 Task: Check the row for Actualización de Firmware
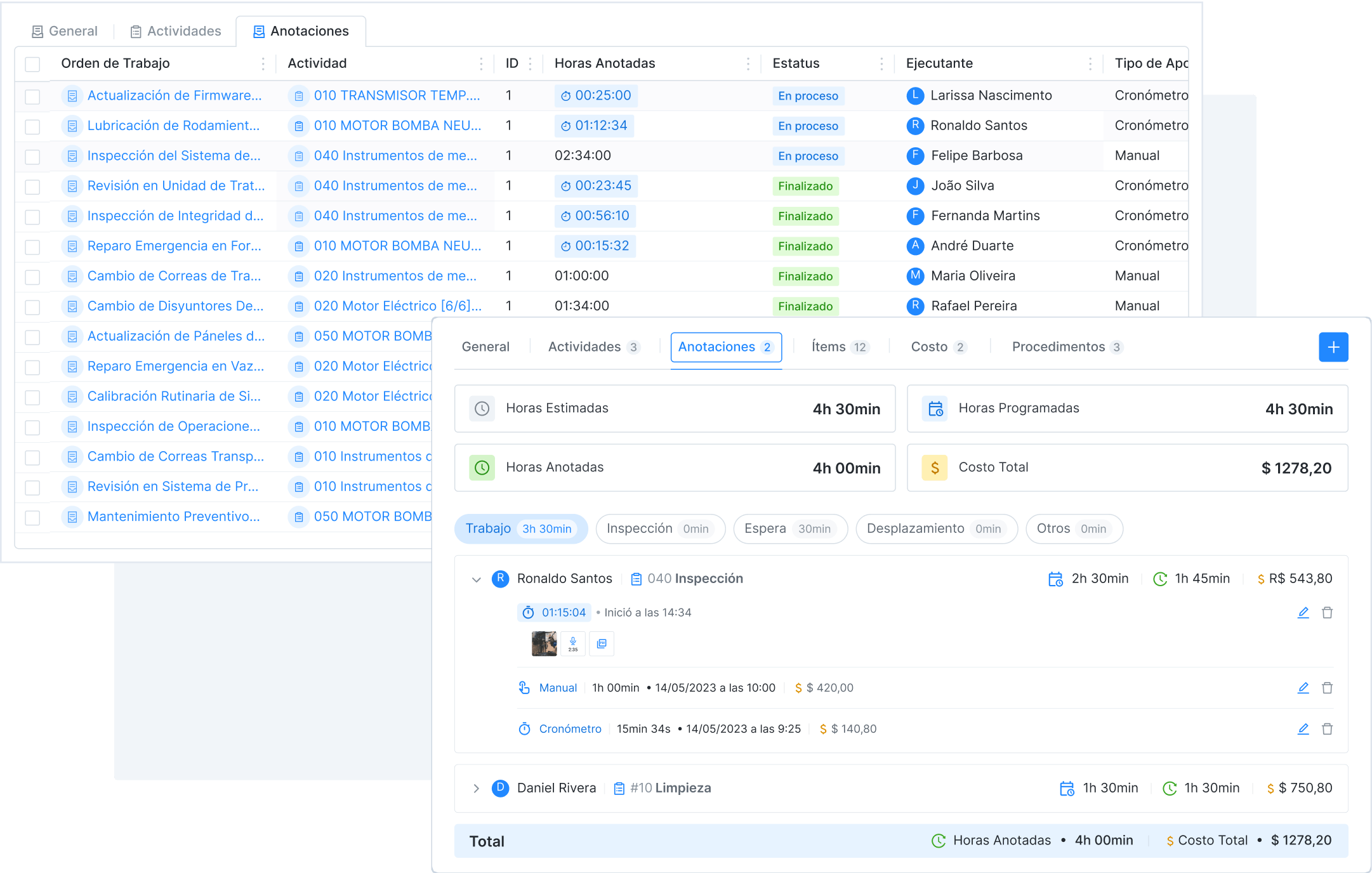tap(32, 95)
